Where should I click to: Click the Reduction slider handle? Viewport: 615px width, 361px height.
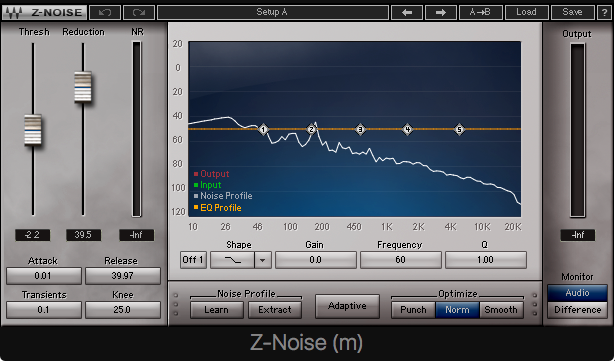pos(83,87)
